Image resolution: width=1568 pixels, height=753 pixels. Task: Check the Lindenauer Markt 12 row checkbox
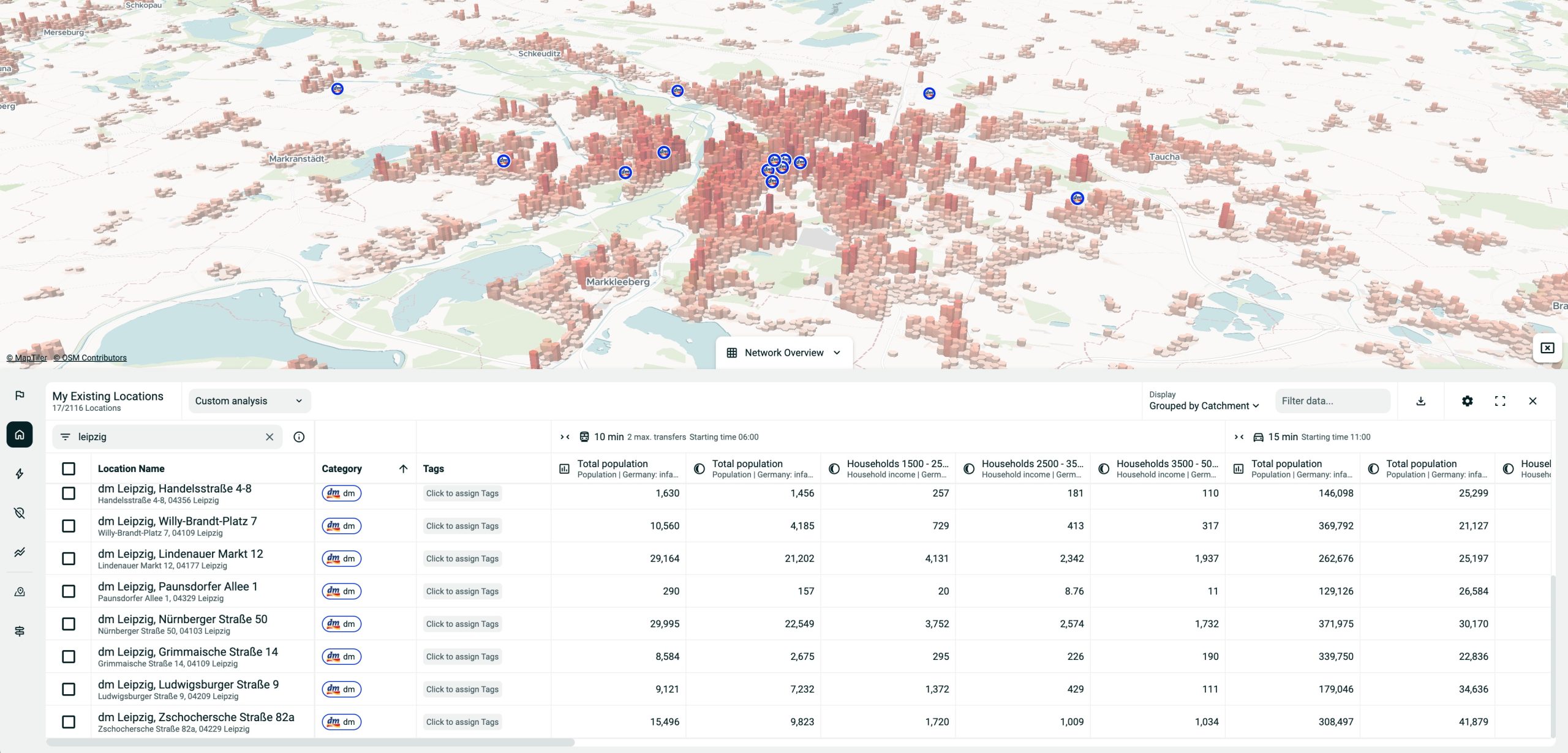click(69, 559)
